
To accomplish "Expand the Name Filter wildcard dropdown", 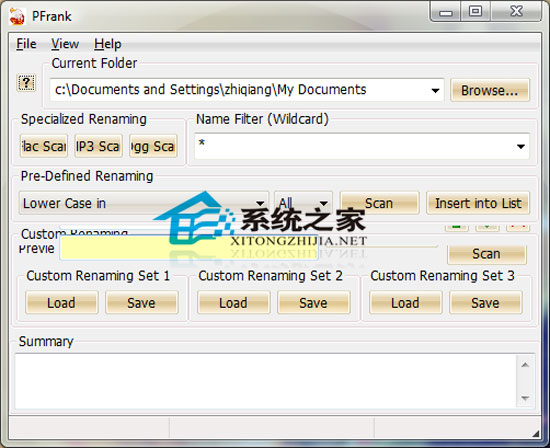I will coord(521,146).
